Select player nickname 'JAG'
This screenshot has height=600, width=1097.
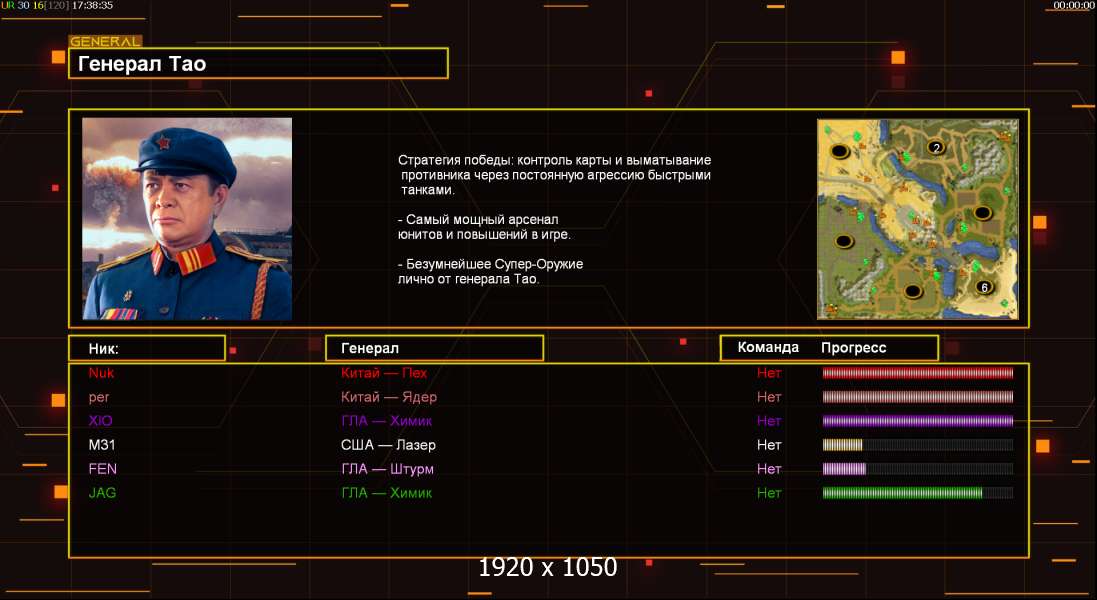click(102, 492)
